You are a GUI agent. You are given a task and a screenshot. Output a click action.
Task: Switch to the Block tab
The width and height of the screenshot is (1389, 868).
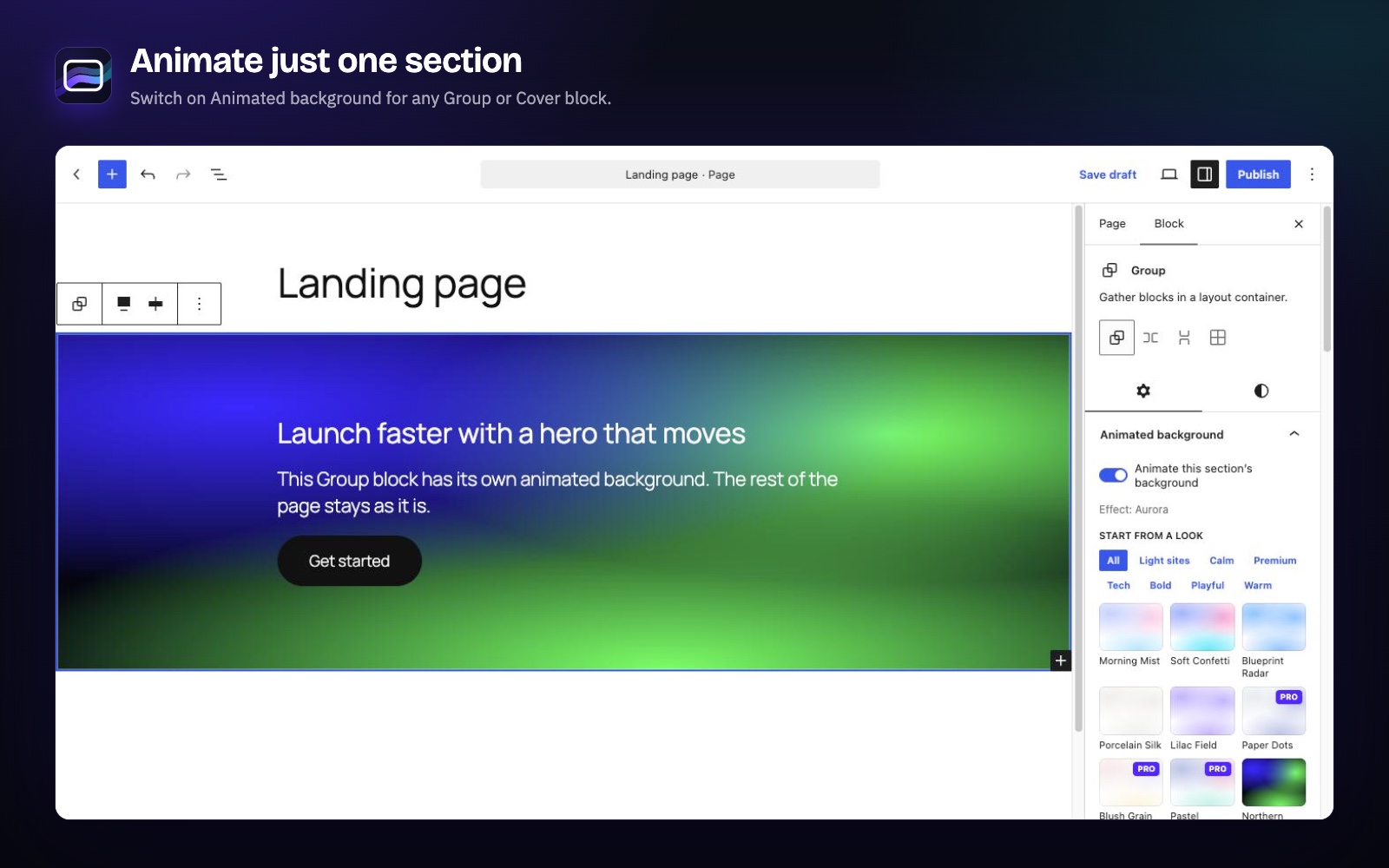[x=1168, y=224]
